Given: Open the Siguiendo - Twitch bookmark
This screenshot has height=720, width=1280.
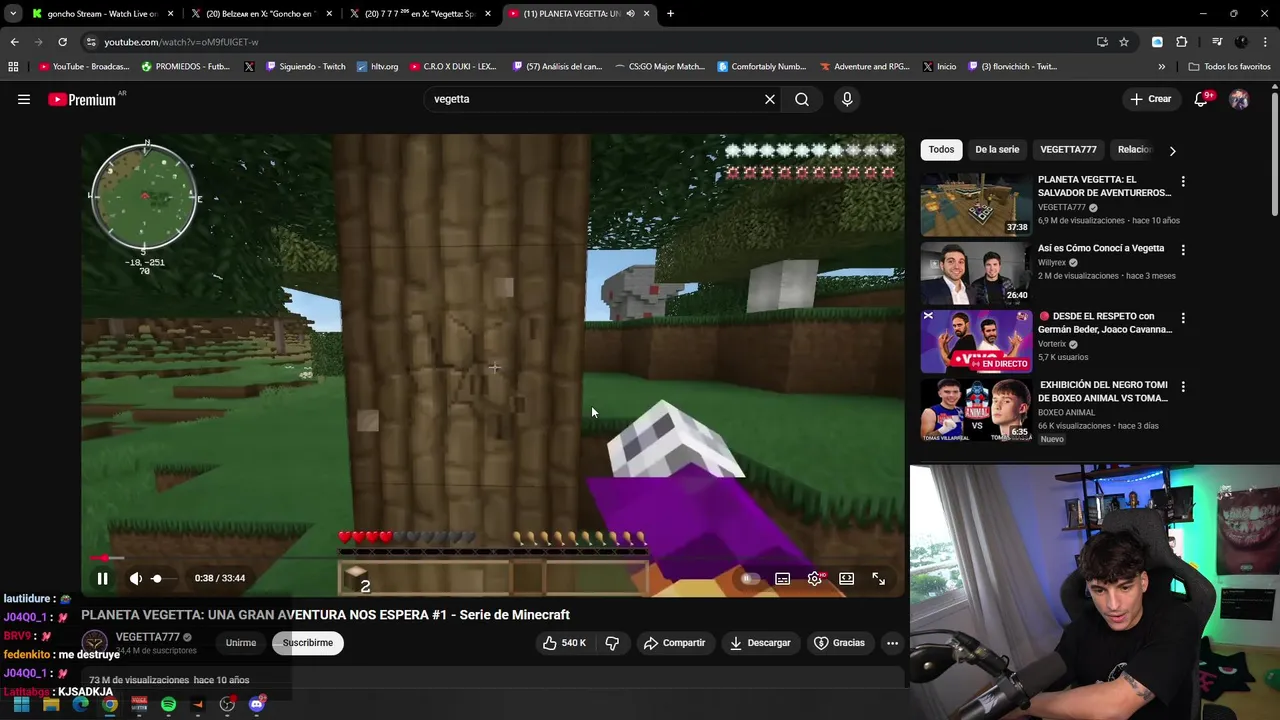Looking at the screenshot, I should click(x=305, y=67).
